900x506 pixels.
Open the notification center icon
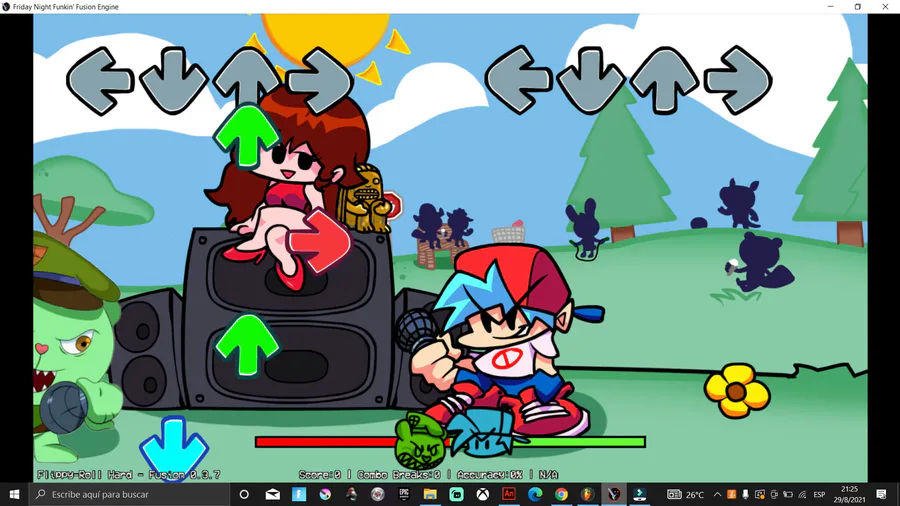click(882, 494)
